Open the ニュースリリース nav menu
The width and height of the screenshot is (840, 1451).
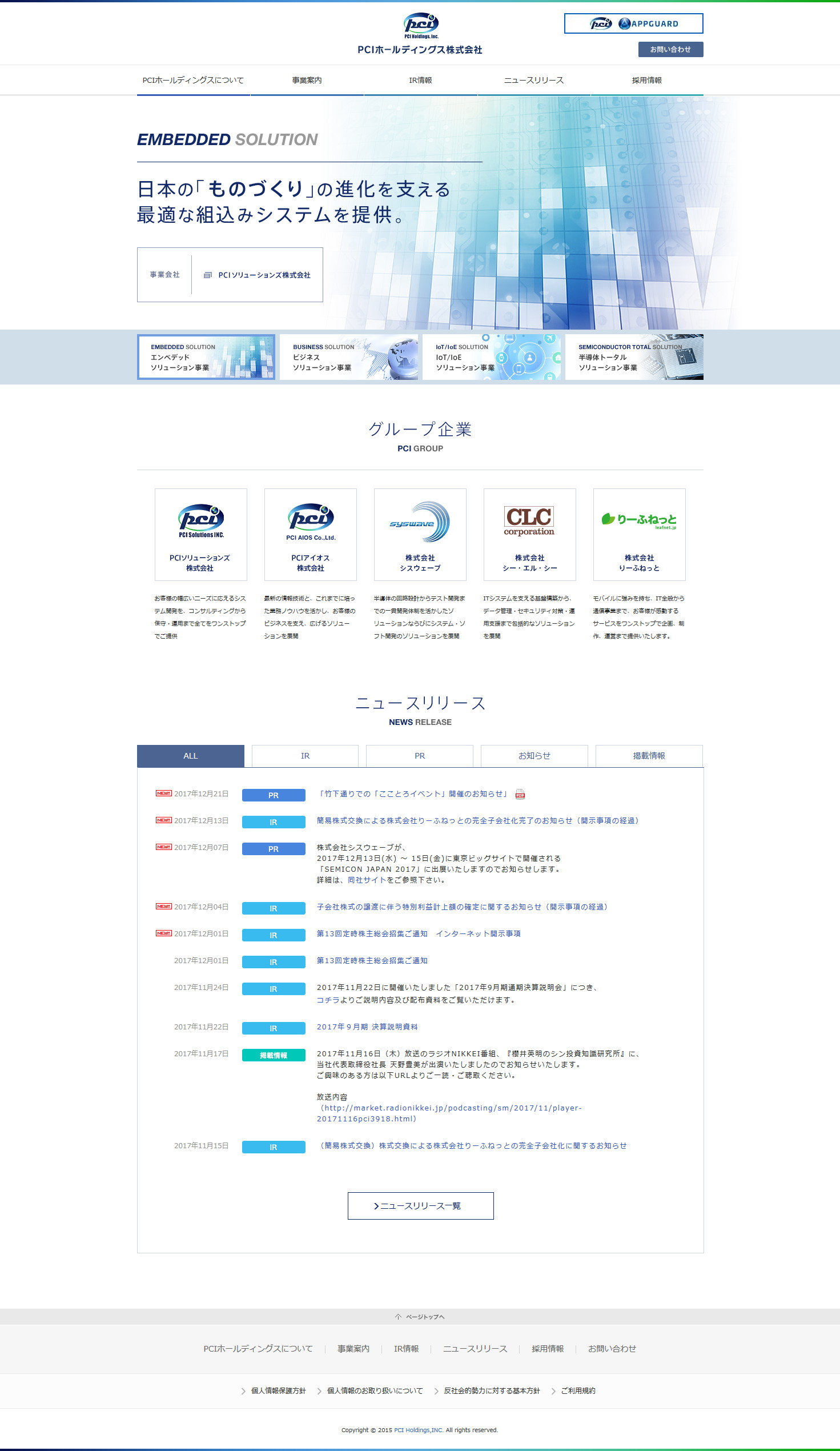[x=534, y=80]
